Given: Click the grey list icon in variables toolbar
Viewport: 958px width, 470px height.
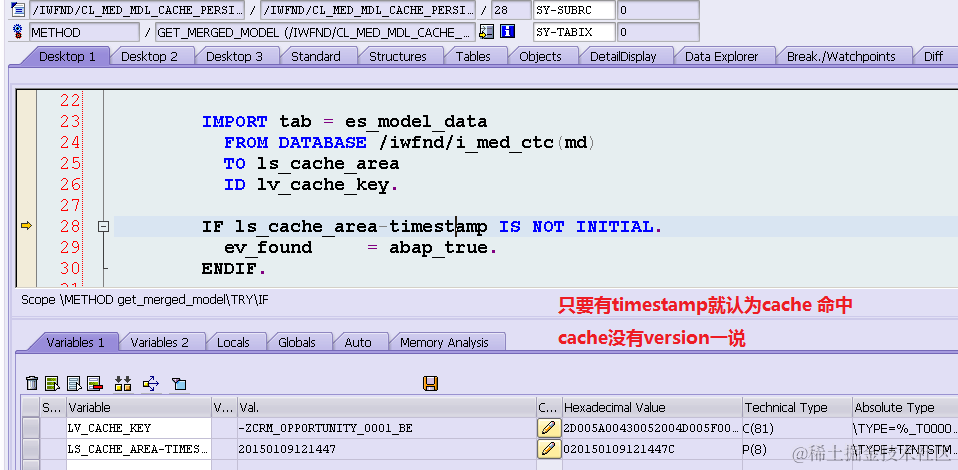Looking at the screenshot, I should pyautogui.click(x=74, y=384).
